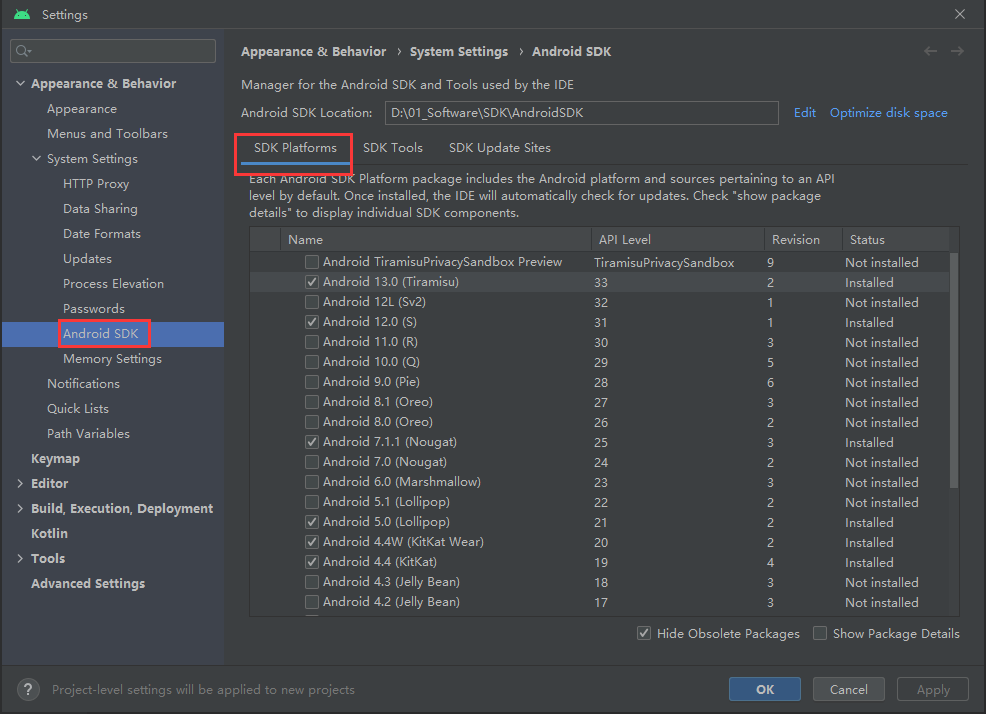Check Android 11.0 (R) platform
This screenshot has height=714, width=986.
click(312, 342)
